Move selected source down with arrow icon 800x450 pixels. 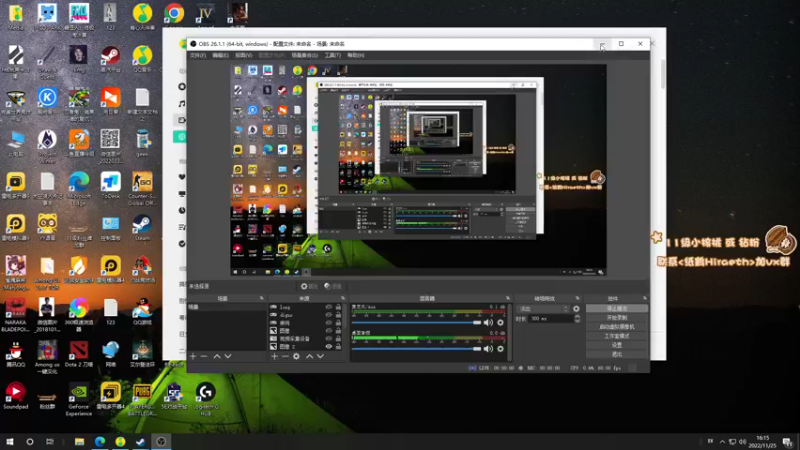point(320,356)
